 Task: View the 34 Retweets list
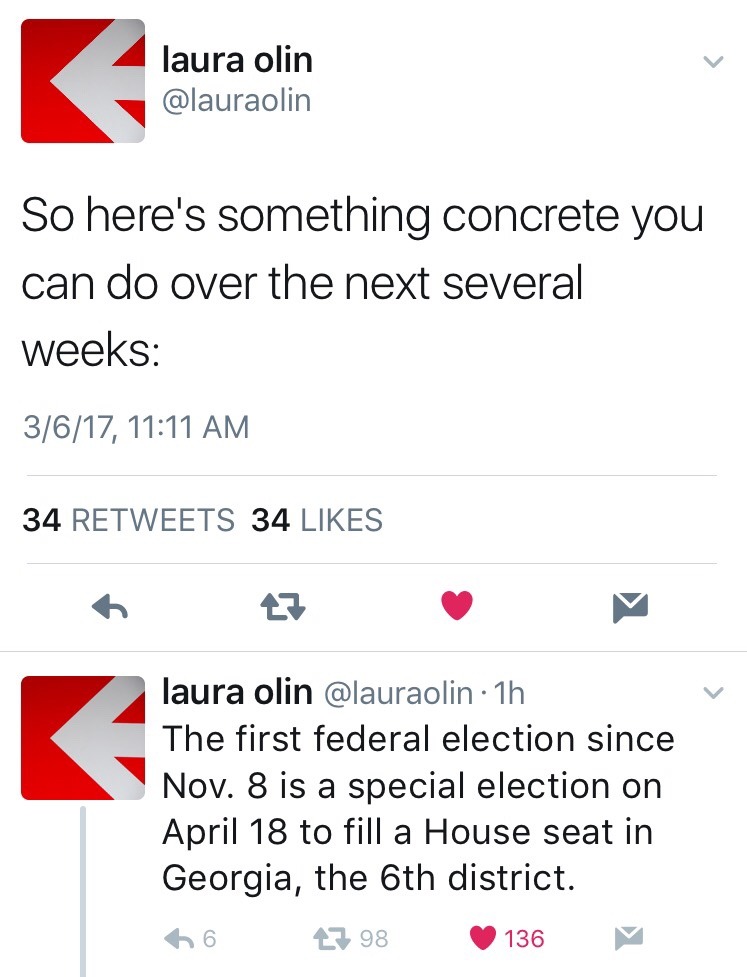pyautogui.click(x=128, y=520)
